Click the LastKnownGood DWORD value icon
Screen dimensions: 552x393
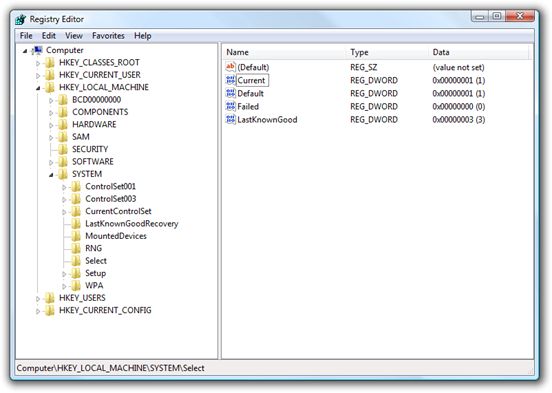click(231, 119)
